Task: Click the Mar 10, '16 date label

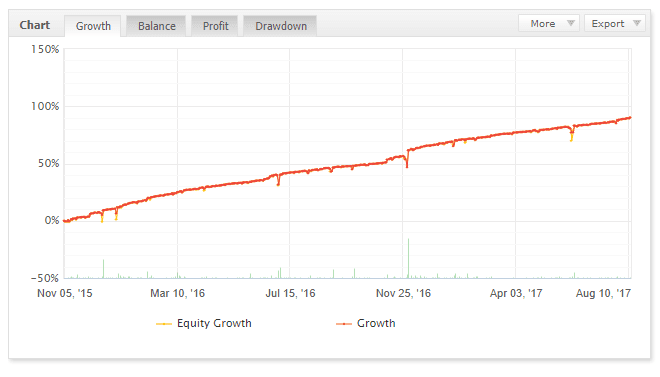Action: coord(177,293)
